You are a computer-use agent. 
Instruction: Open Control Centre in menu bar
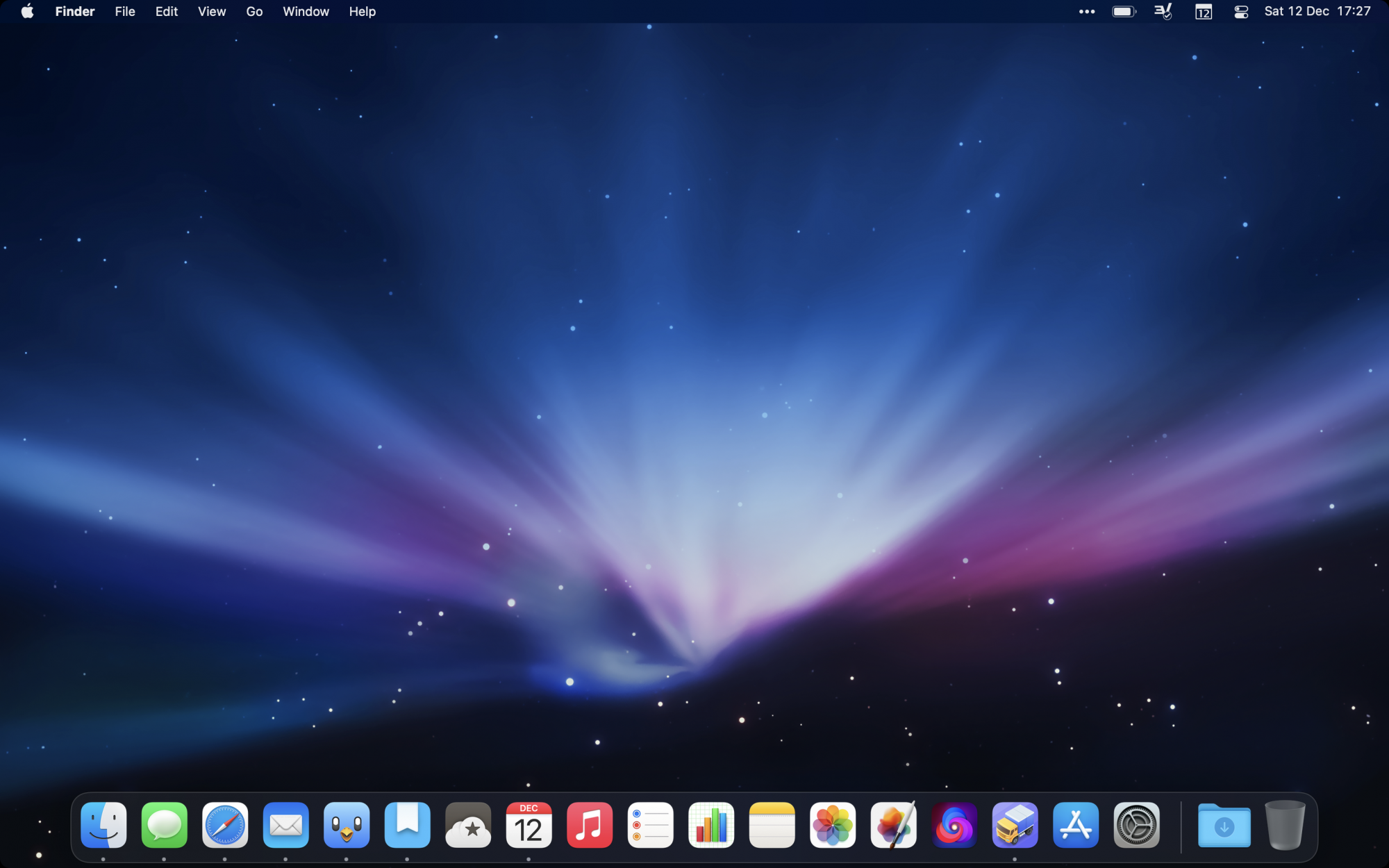click(x=1241, y=12)
